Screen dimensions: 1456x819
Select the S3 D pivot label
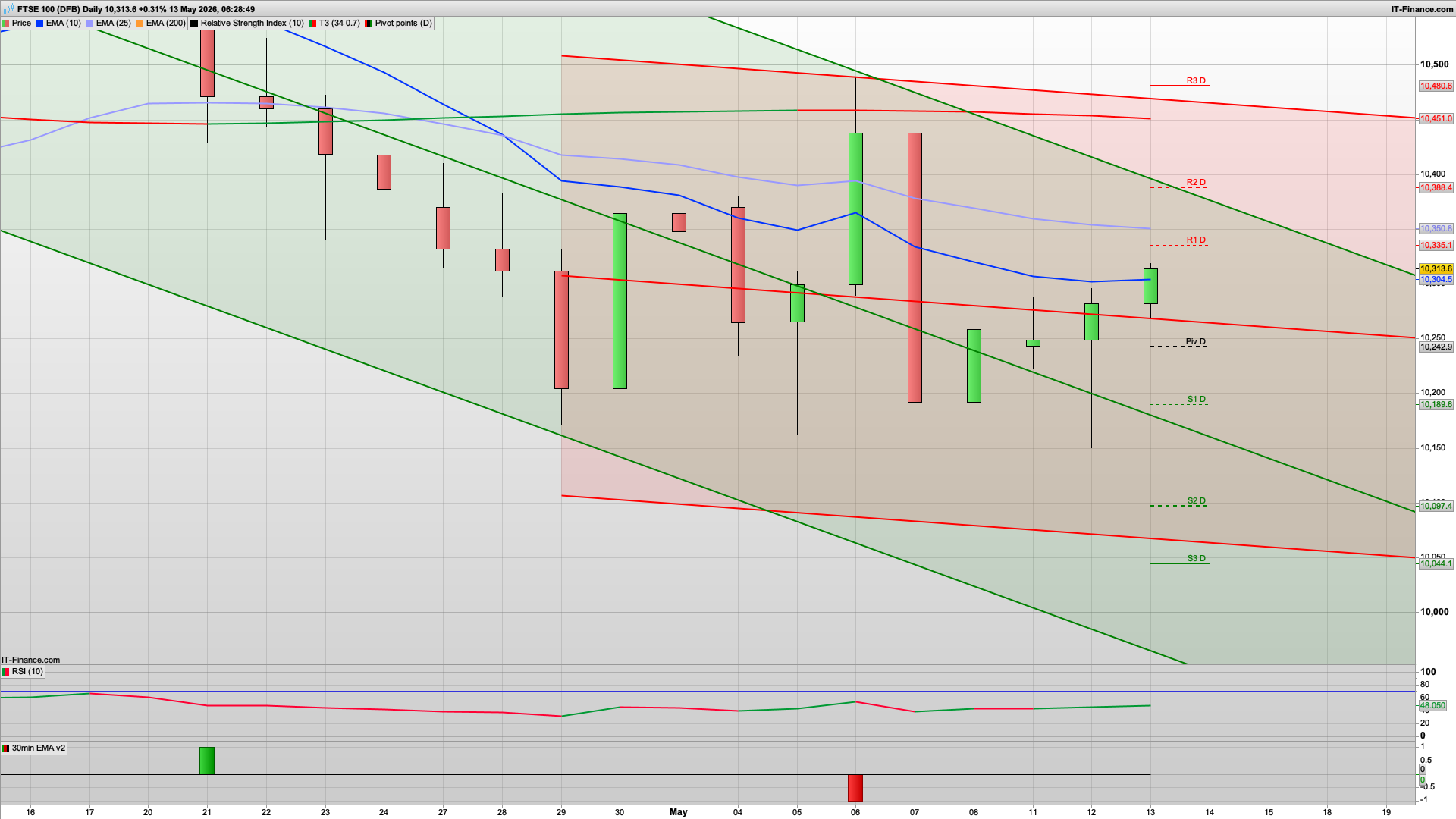[x=1196, y=558]
